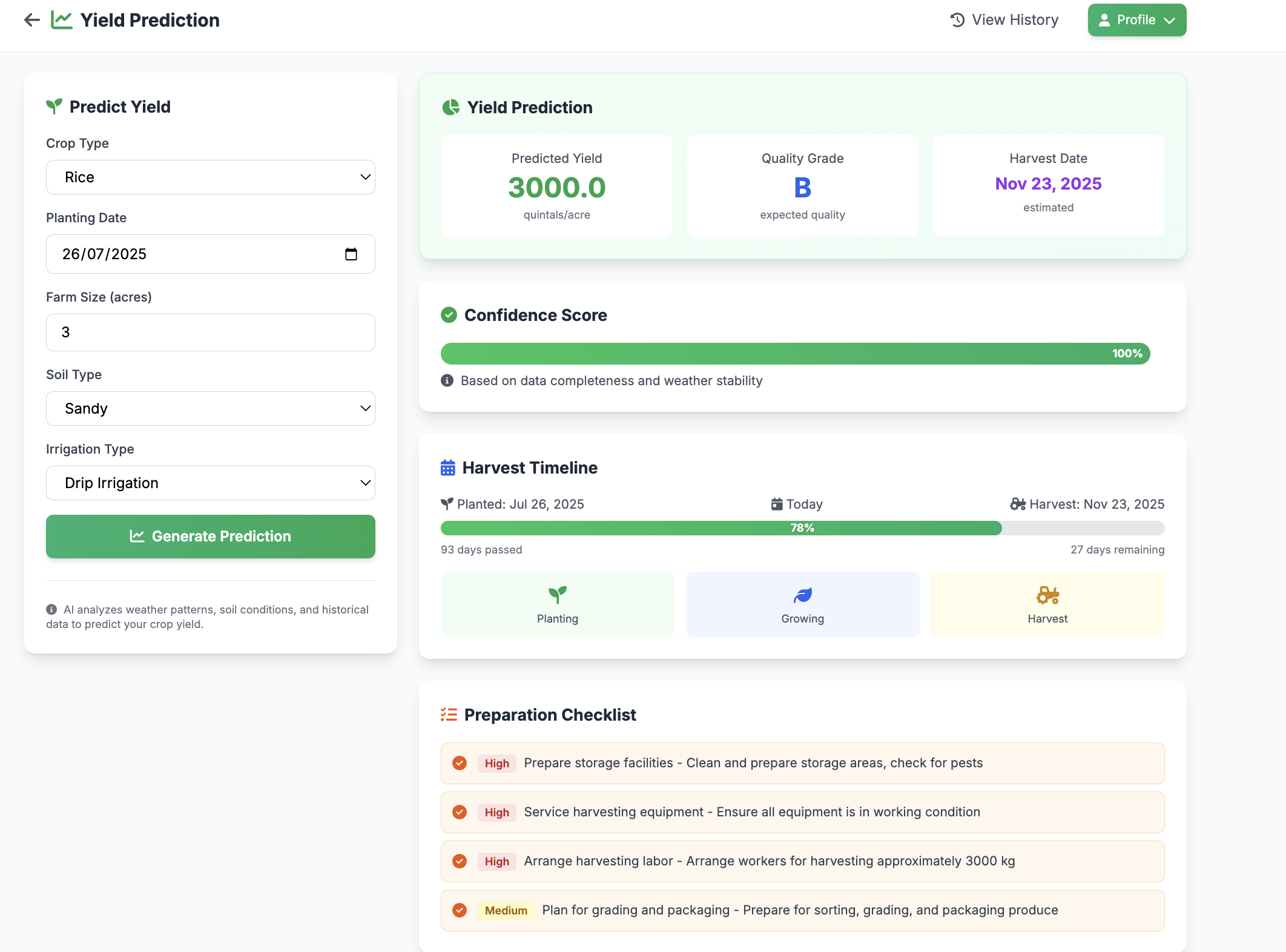Open View History

(x=1004, y=20)
